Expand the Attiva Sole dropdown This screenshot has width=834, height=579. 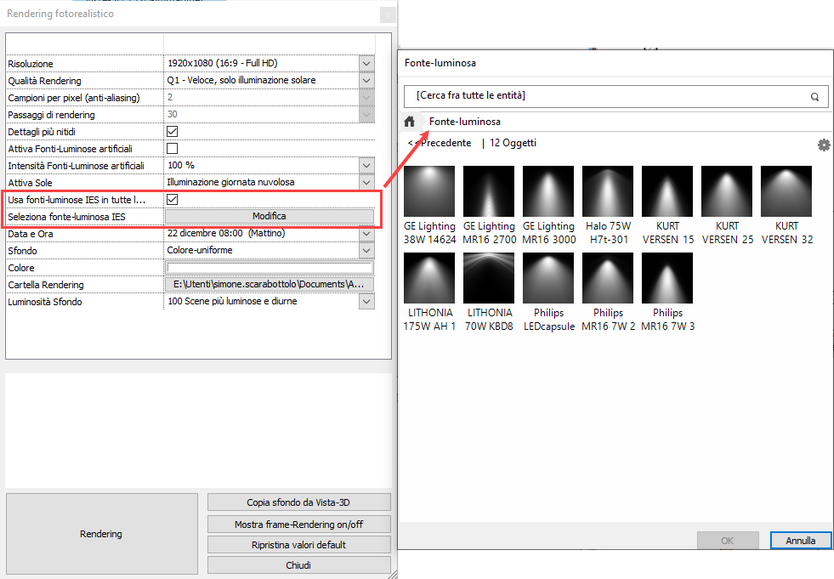tap(366, 182)
